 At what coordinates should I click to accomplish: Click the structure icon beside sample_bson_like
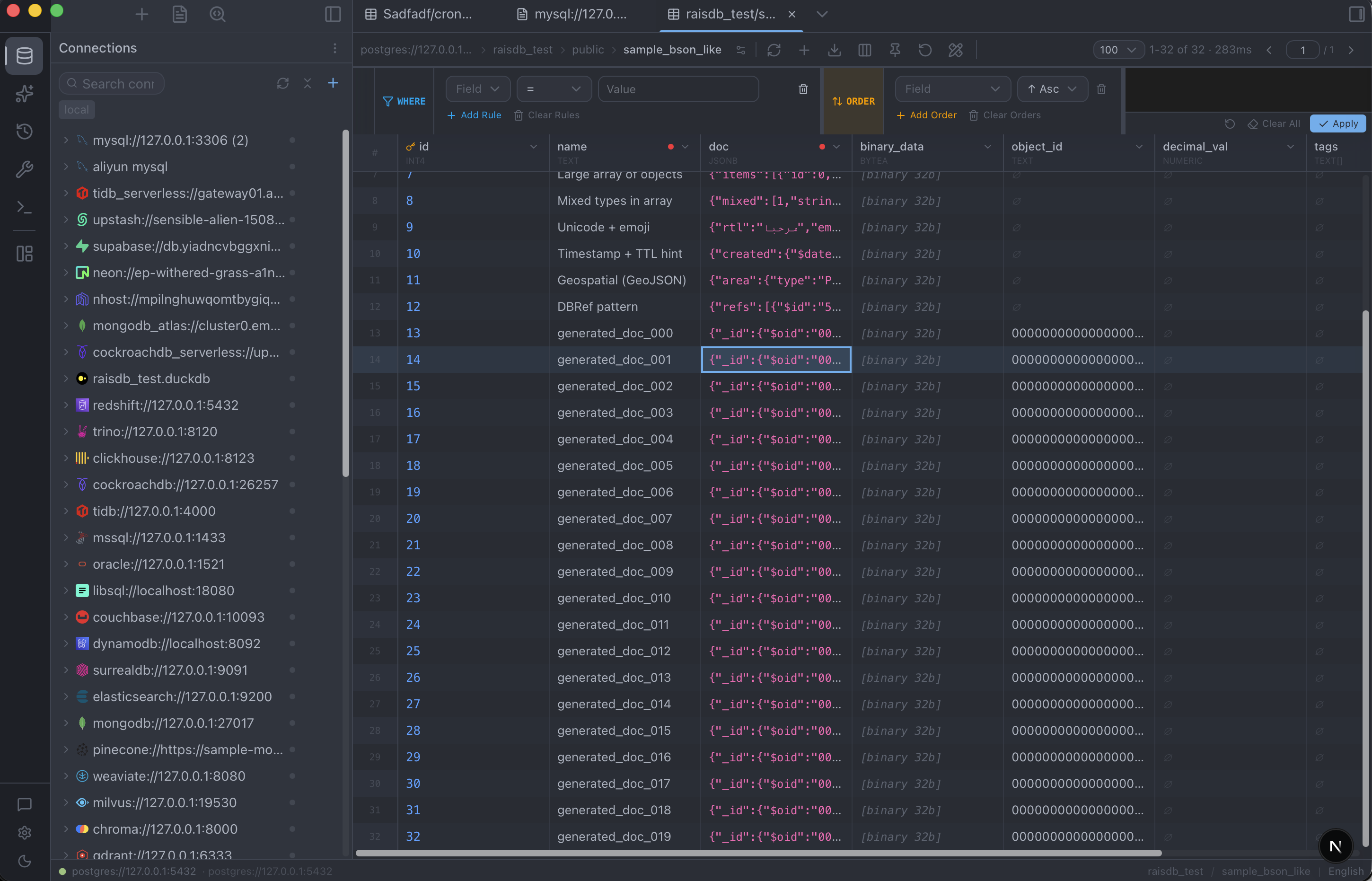(741, 50)
